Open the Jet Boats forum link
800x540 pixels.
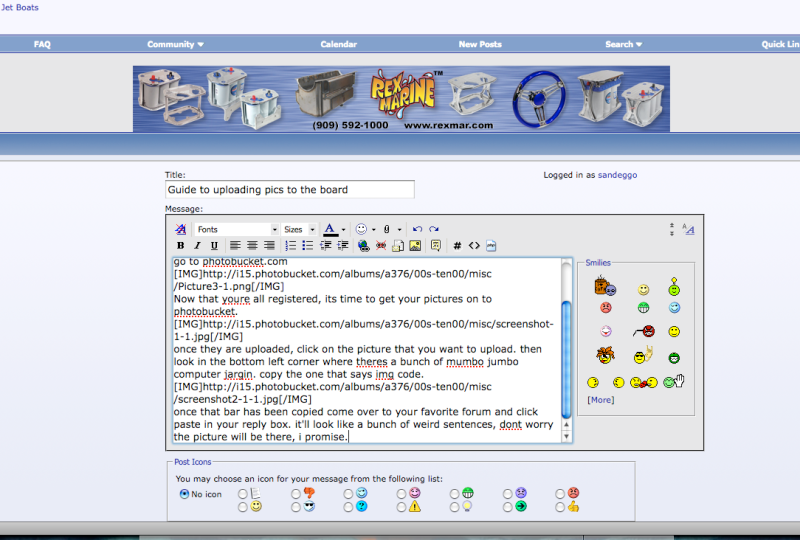click(19, 7)
